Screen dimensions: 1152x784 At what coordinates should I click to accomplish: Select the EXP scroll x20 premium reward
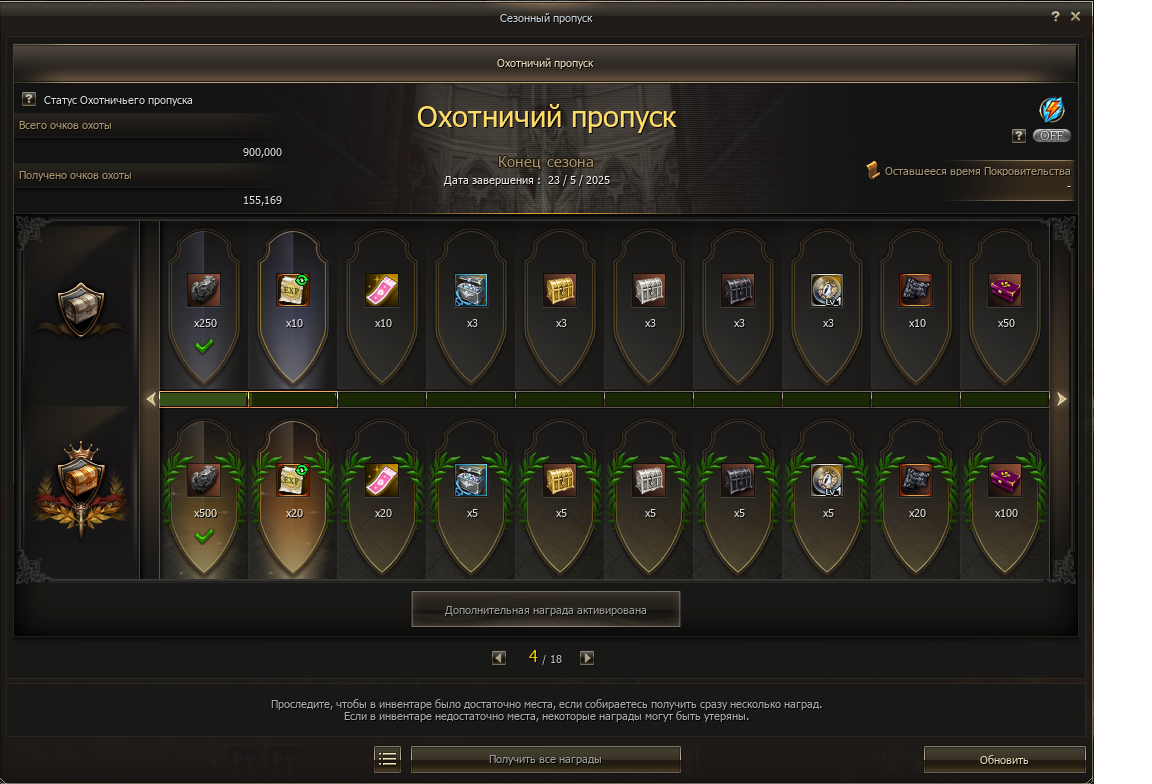(x=294, y=480)
